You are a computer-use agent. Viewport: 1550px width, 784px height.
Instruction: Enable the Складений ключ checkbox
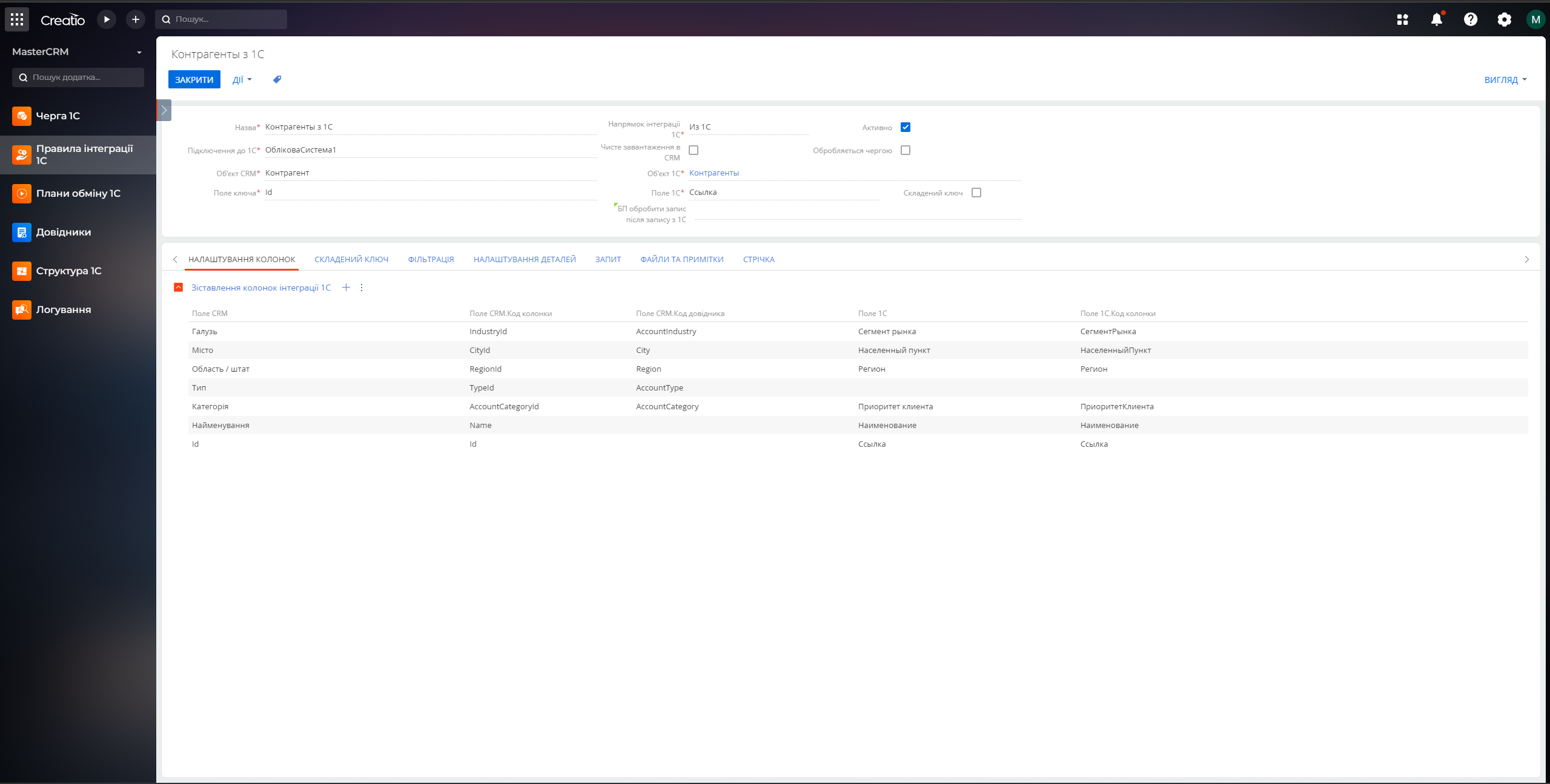click(x=975, y=192)
